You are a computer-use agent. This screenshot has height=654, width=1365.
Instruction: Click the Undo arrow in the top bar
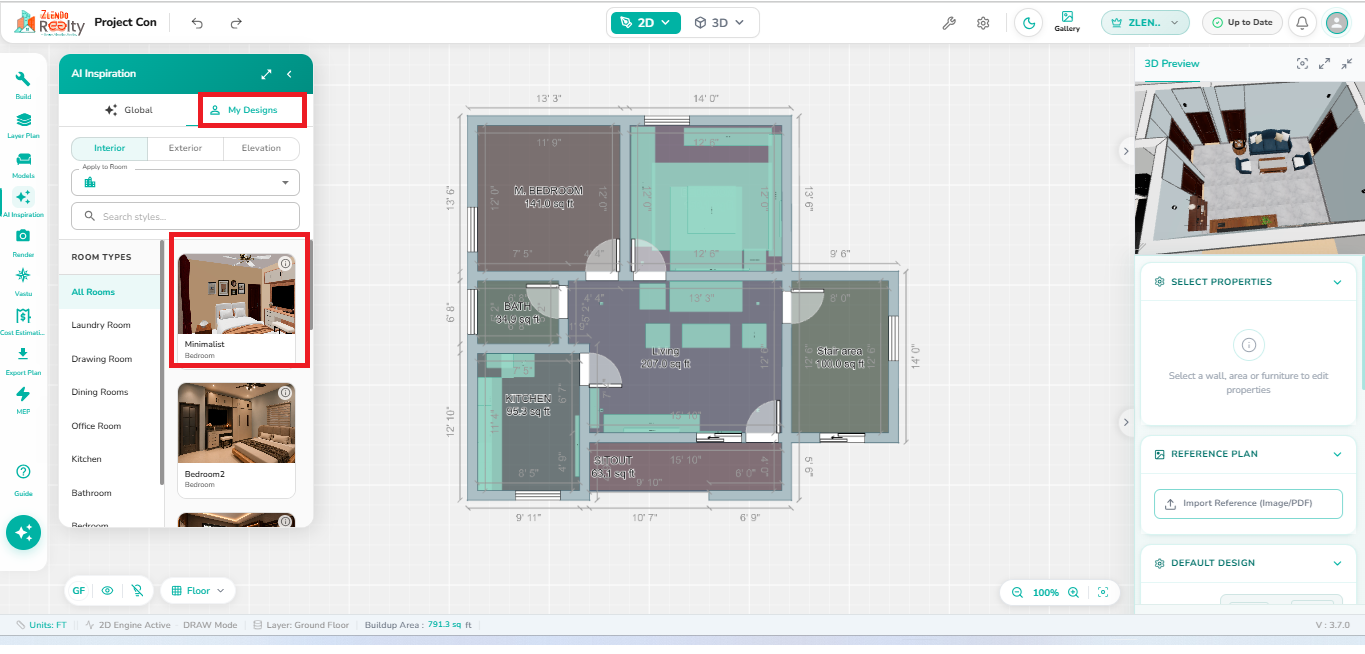click(197, 23)
